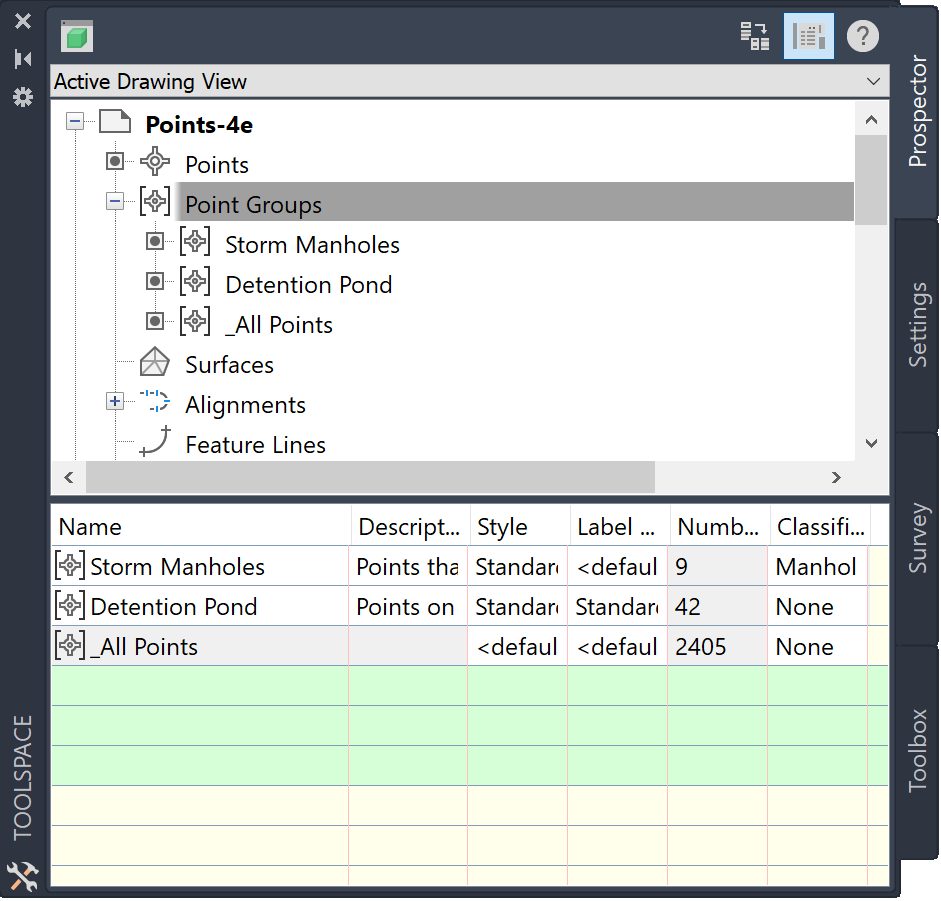941x901 pixels.
Task: Click the horizontal scrollbar right arrow
Action: (836, 477)
